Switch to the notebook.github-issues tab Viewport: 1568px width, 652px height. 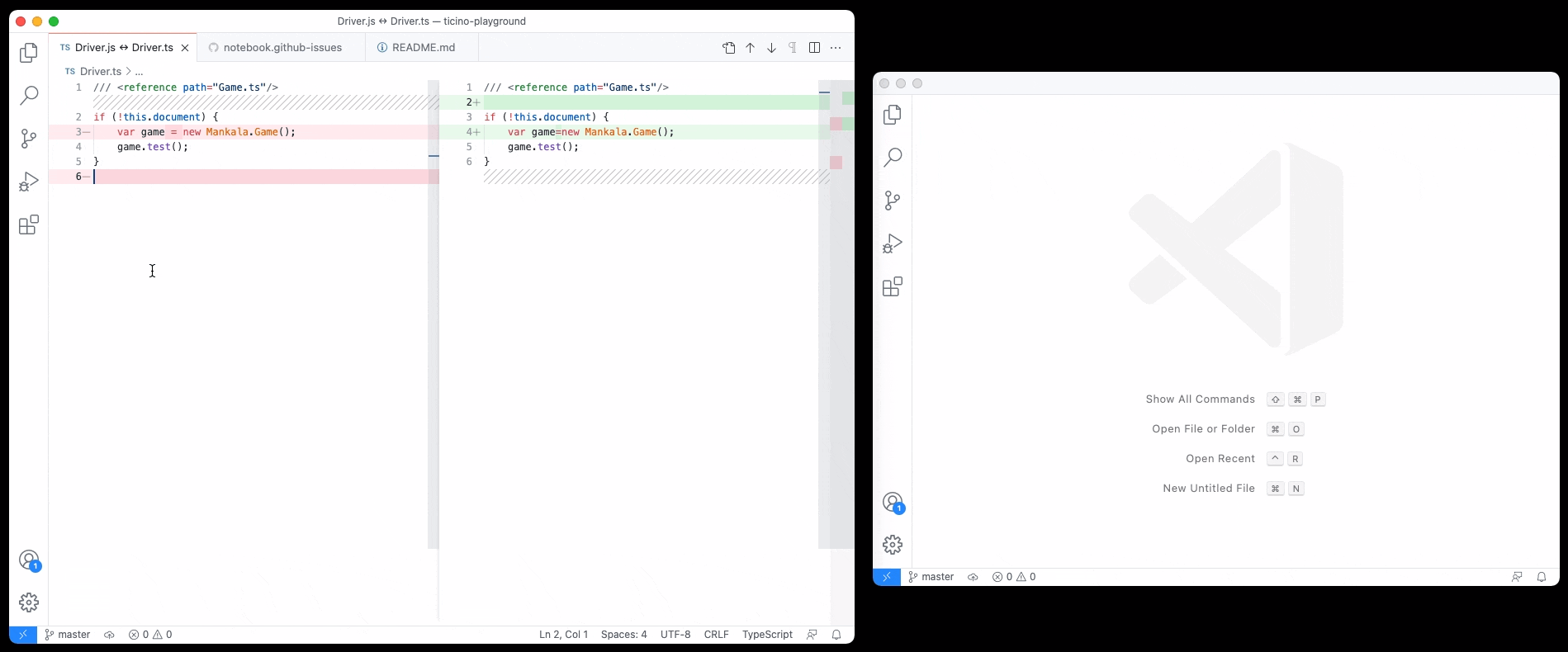tap(282, 48)
